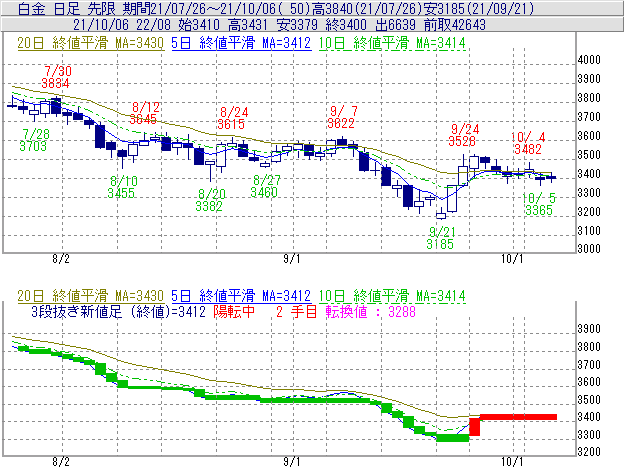Viewport: 624px width, 475px height.
Task: Click the red 陽転中 status text
Action: [x=234, y=311]
